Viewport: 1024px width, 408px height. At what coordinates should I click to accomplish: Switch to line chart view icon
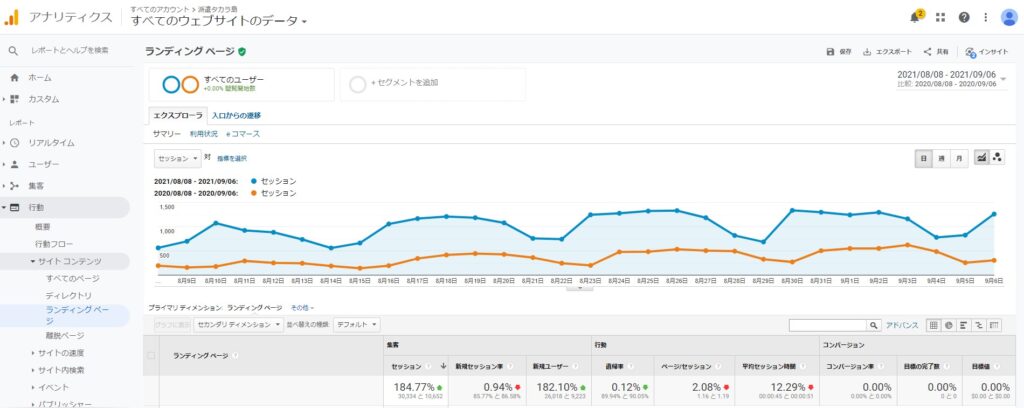982,157
